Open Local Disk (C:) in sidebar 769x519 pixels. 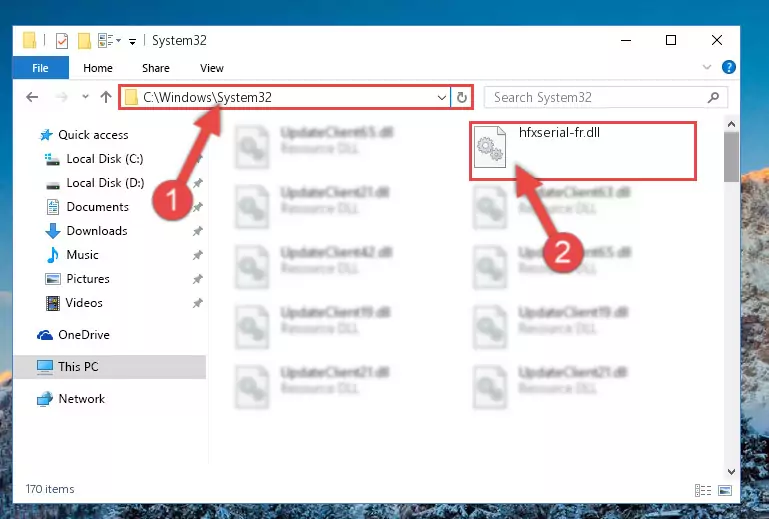94,159
